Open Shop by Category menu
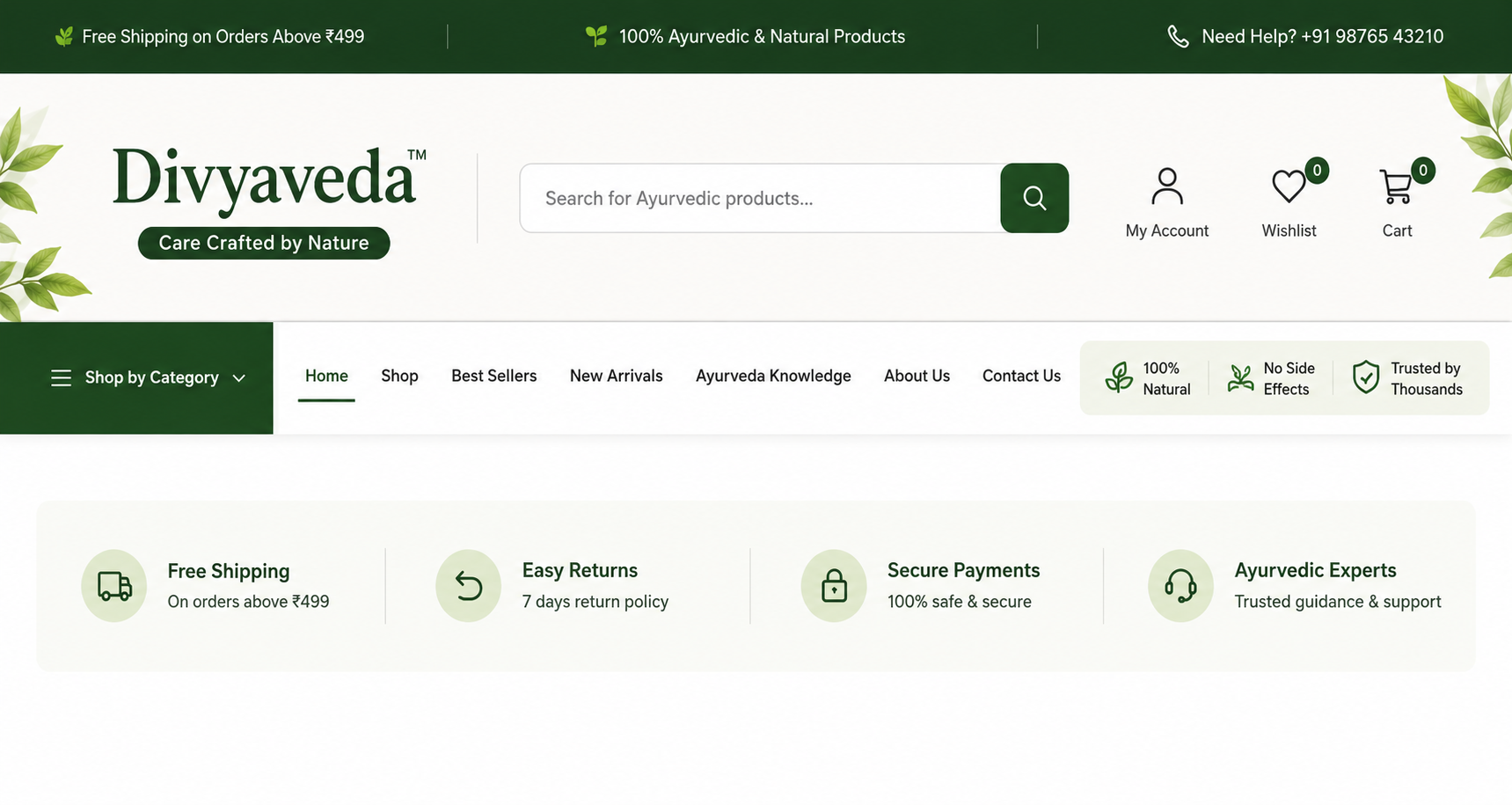 (136, 378)
